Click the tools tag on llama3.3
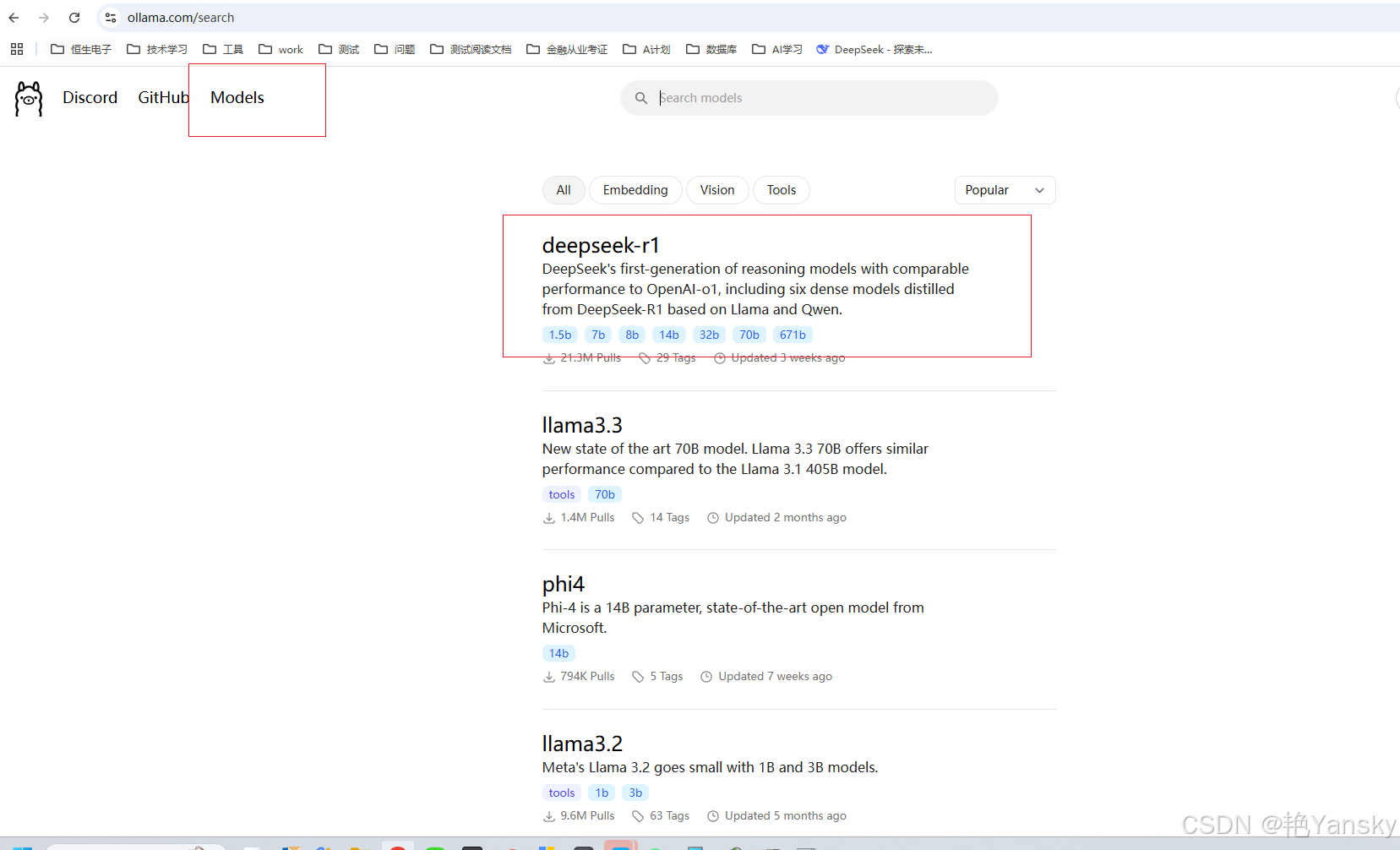 [562, 494]
